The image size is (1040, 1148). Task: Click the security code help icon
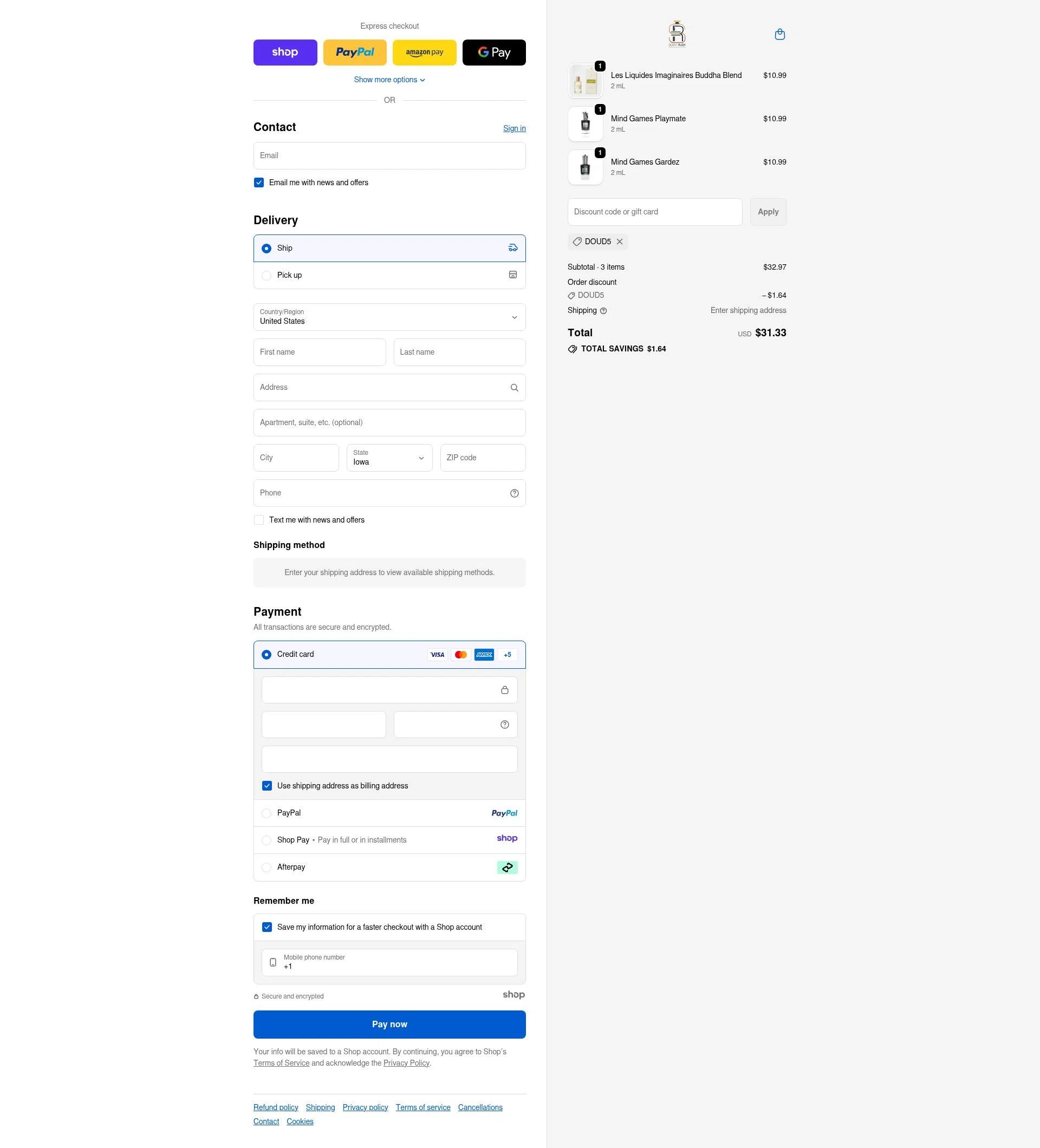coord(504,724)
